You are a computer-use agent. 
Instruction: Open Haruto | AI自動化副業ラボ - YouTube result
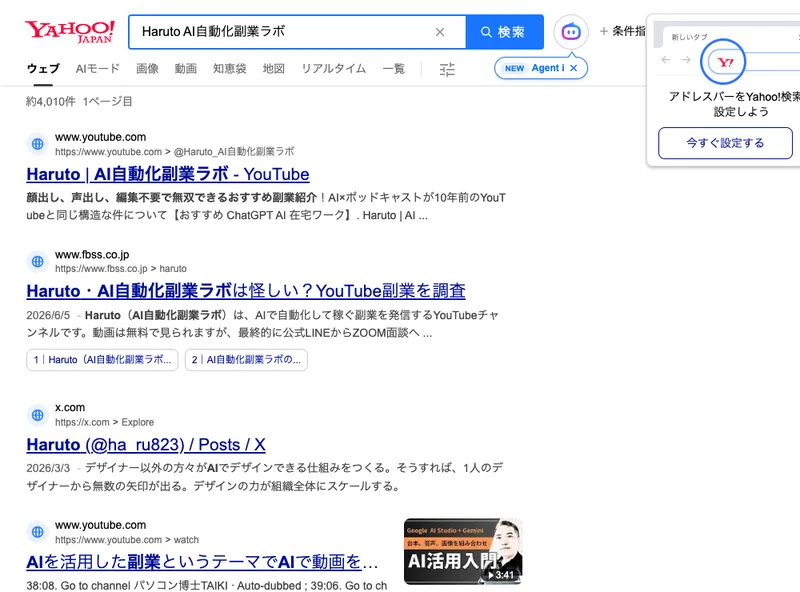[168, 175]
